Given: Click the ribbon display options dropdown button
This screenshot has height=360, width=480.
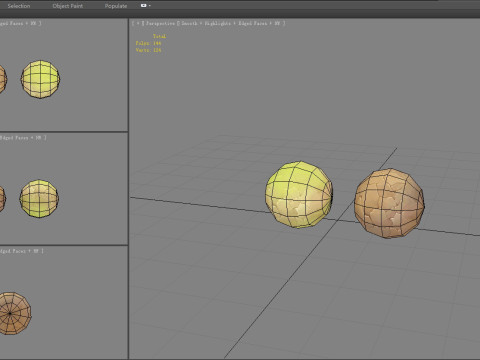Looking at the screenshot, I should (x=146, y=6).
